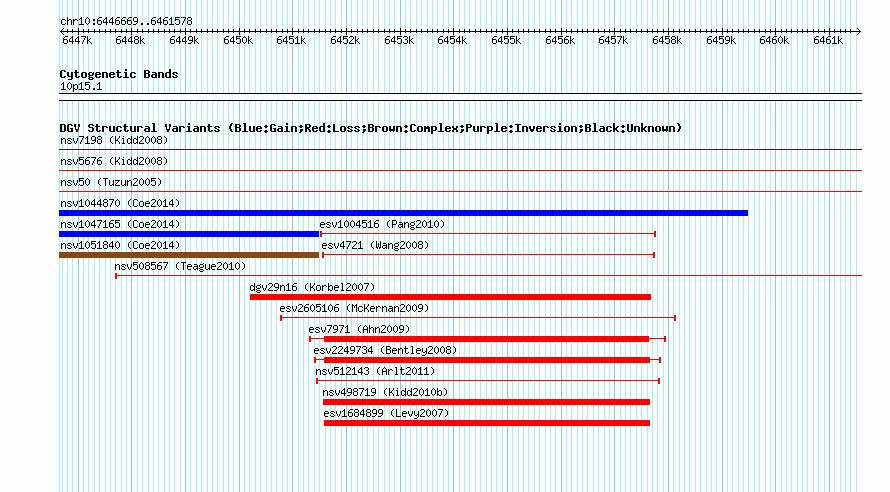Click the red esv1684899 loss bar
The height and width of the screenshot is (492, 890).
tap(487, 423)
